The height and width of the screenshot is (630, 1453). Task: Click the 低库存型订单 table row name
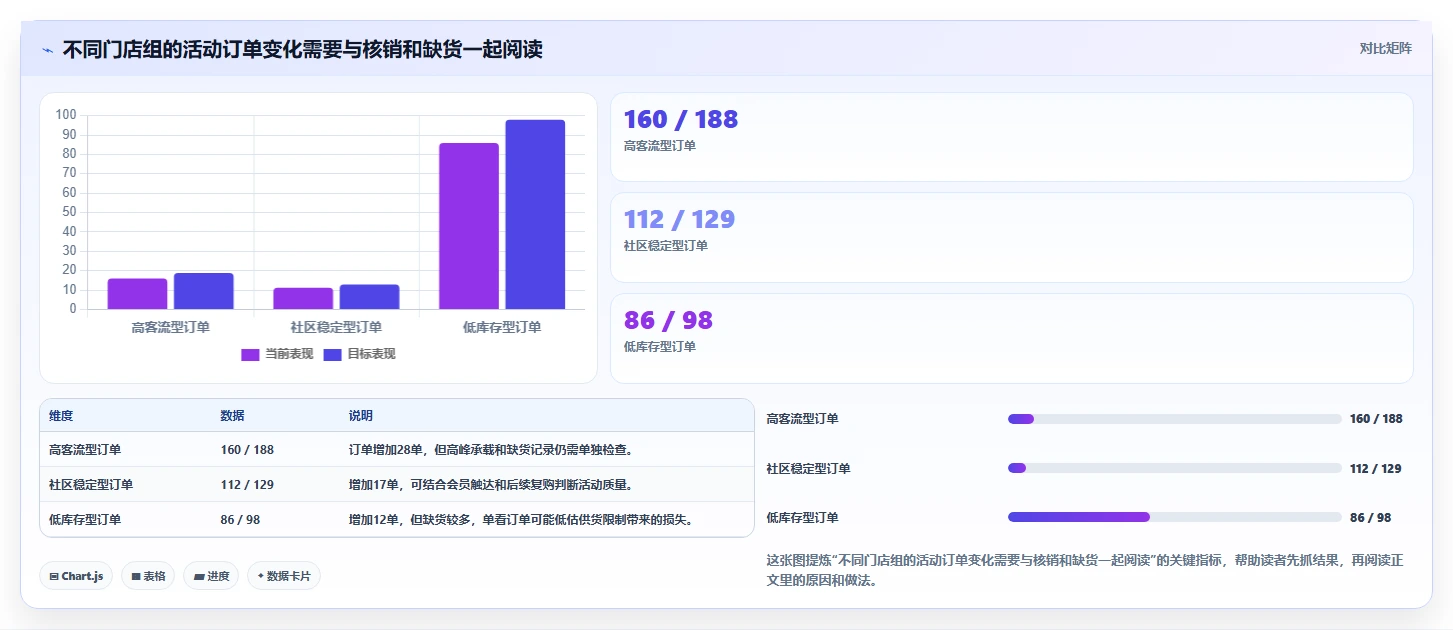click(85, 520)
